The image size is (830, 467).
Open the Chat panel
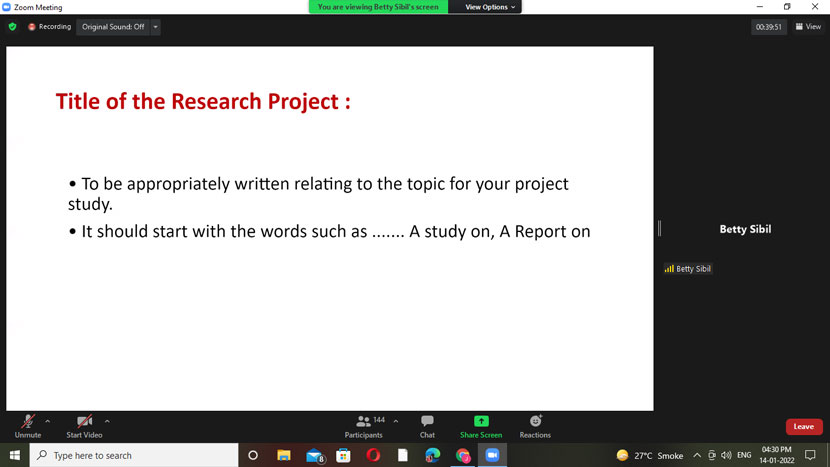click(427, 426)
